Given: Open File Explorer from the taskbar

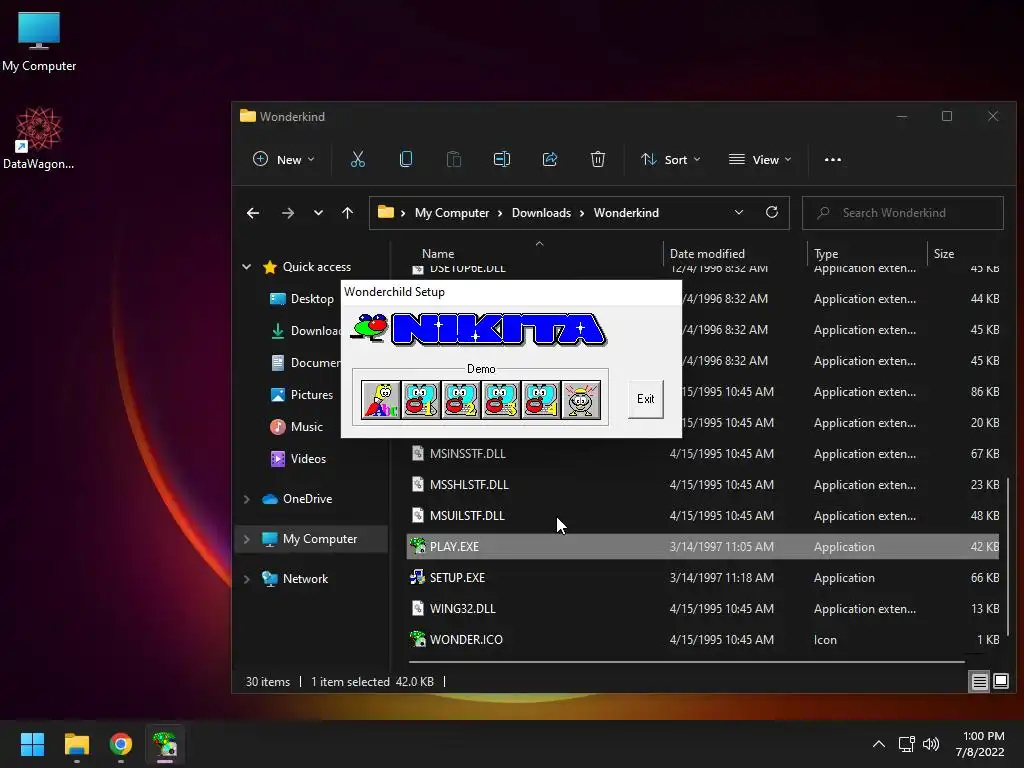Looking at the screenshot, I should (76, 744).
